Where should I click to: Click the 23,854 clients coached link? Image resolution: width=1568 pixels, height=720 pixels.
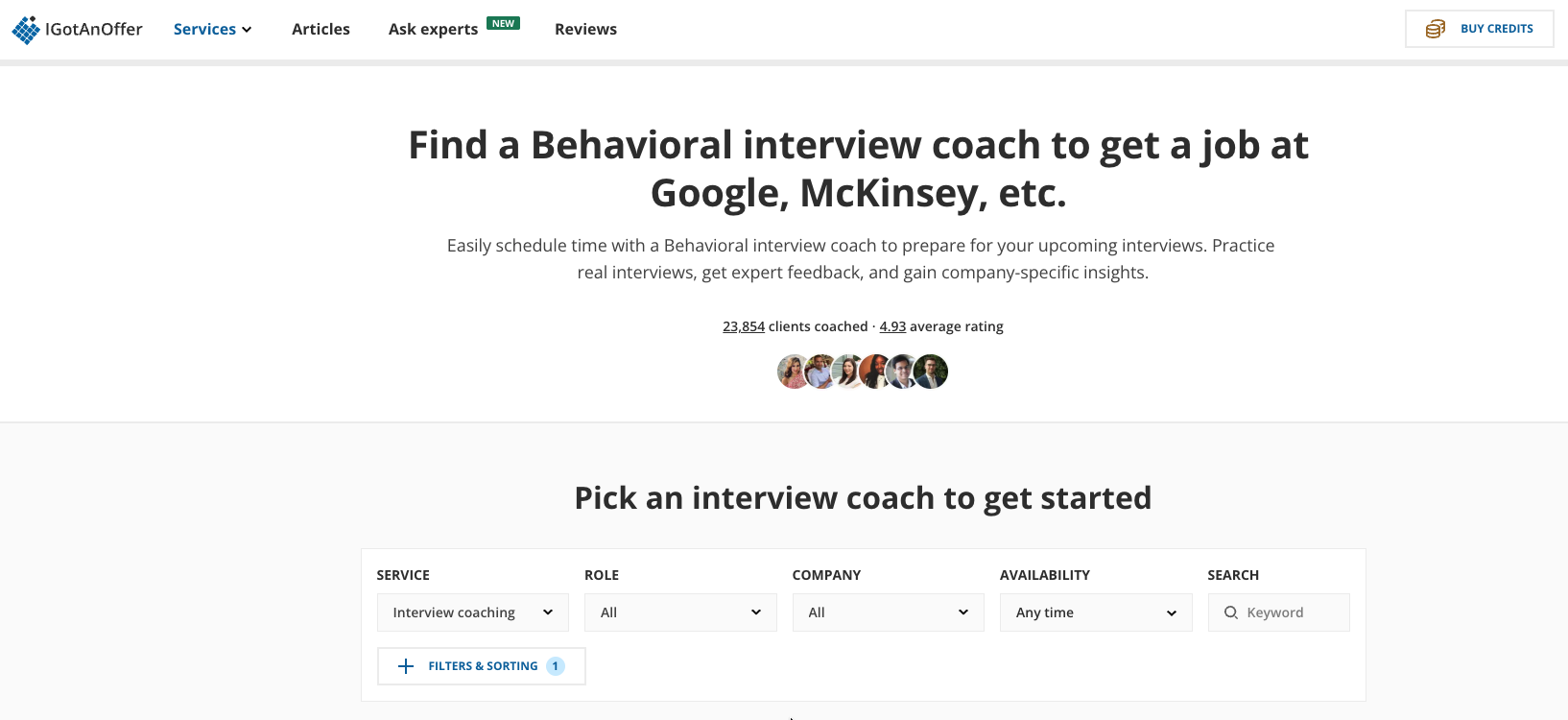click(x=744, y=326)
